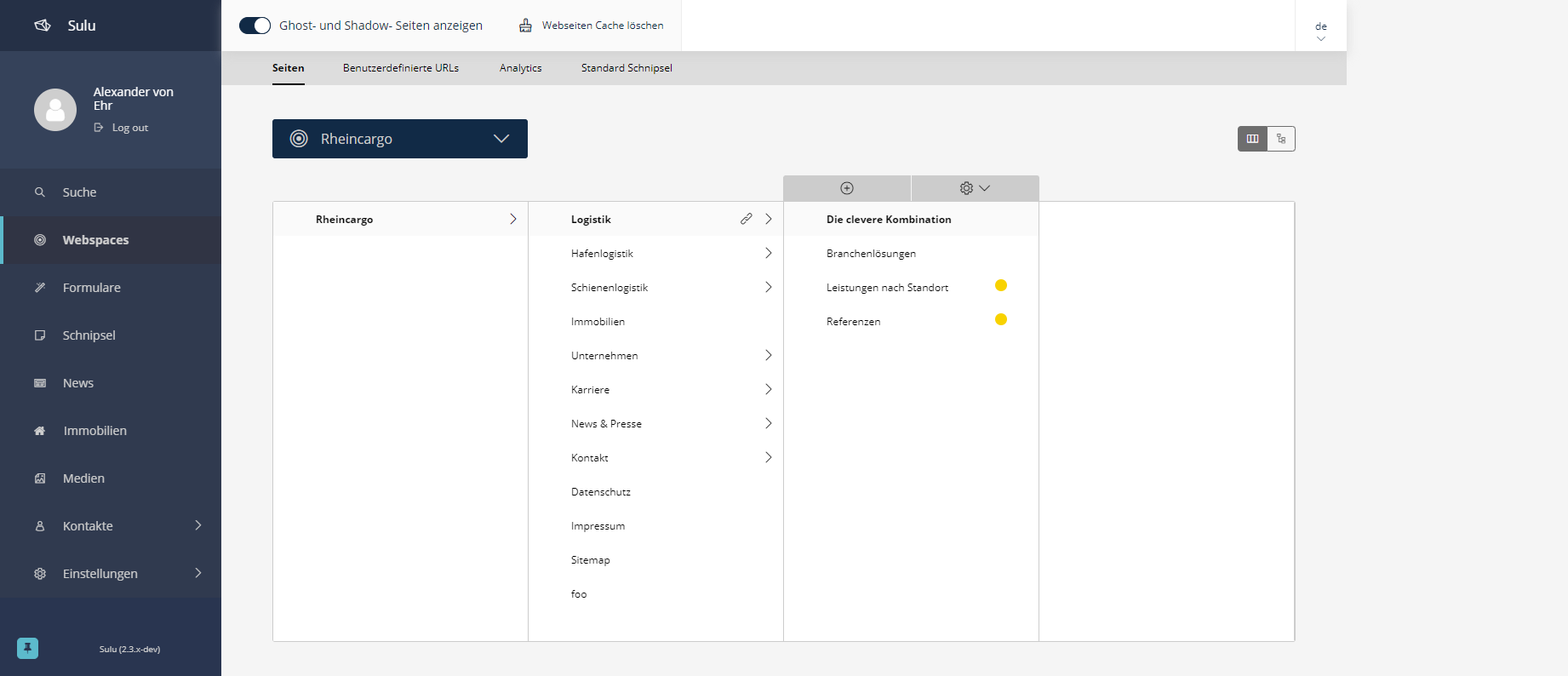Click the link icon next to Logistik
Image resolution: width=1568 pixels, height=676 pixels.
pos(746,219)
